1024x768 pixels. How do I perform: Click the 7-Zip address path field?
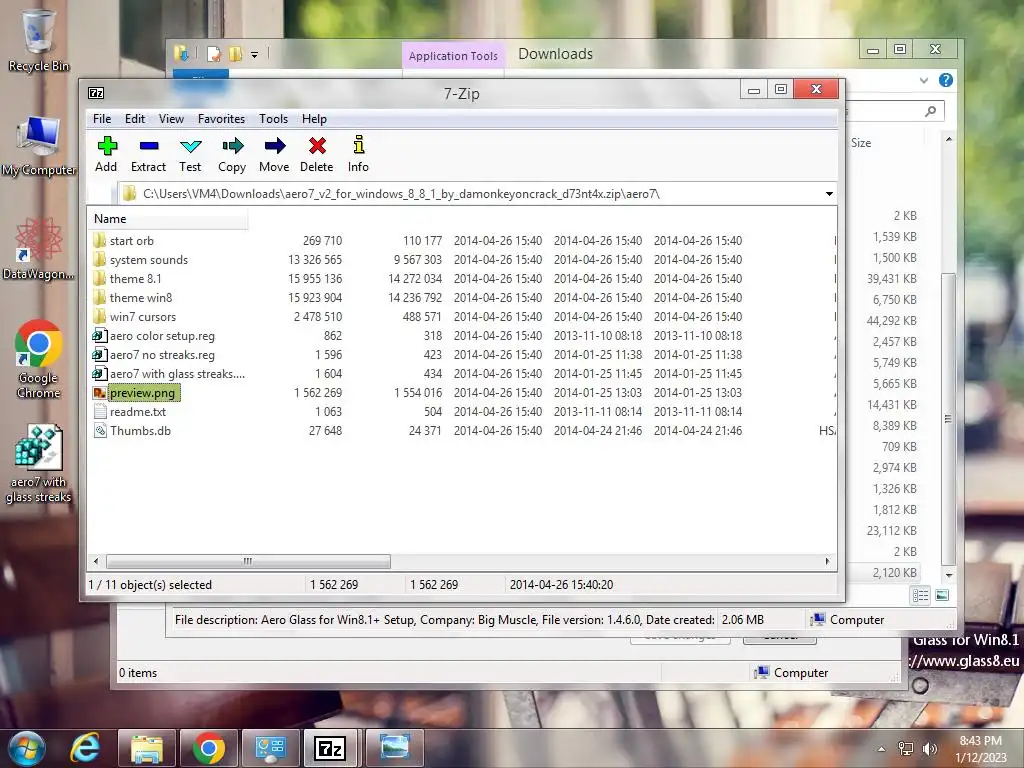pos(478,194)
